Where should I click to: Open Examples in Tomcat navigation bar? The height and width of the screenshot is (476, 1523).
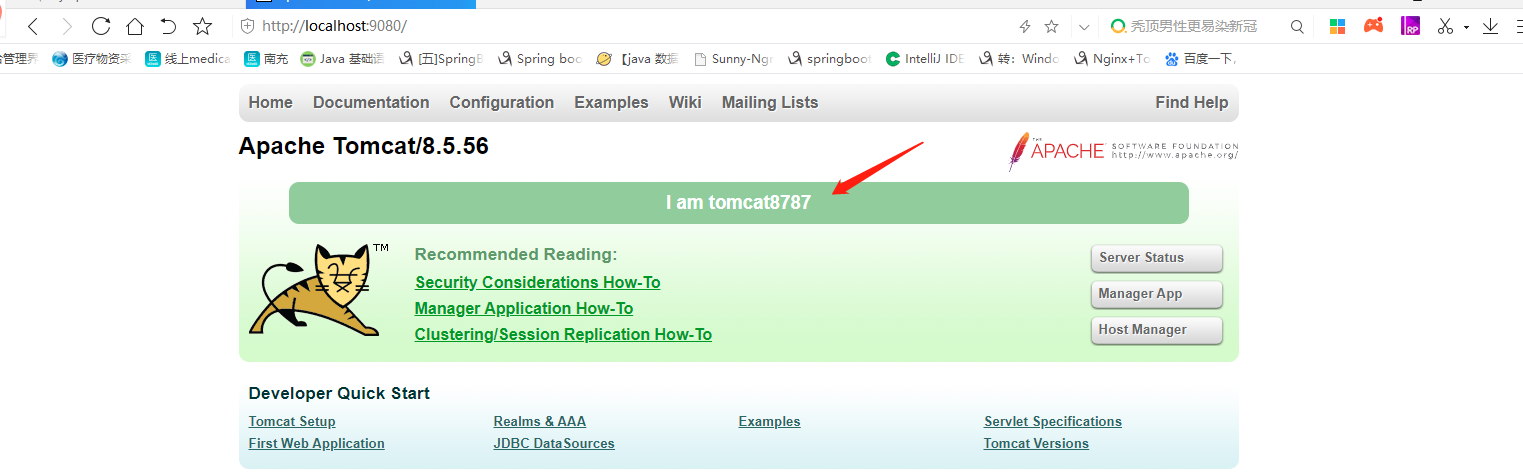pyautogui.click(x=611, y=102)
